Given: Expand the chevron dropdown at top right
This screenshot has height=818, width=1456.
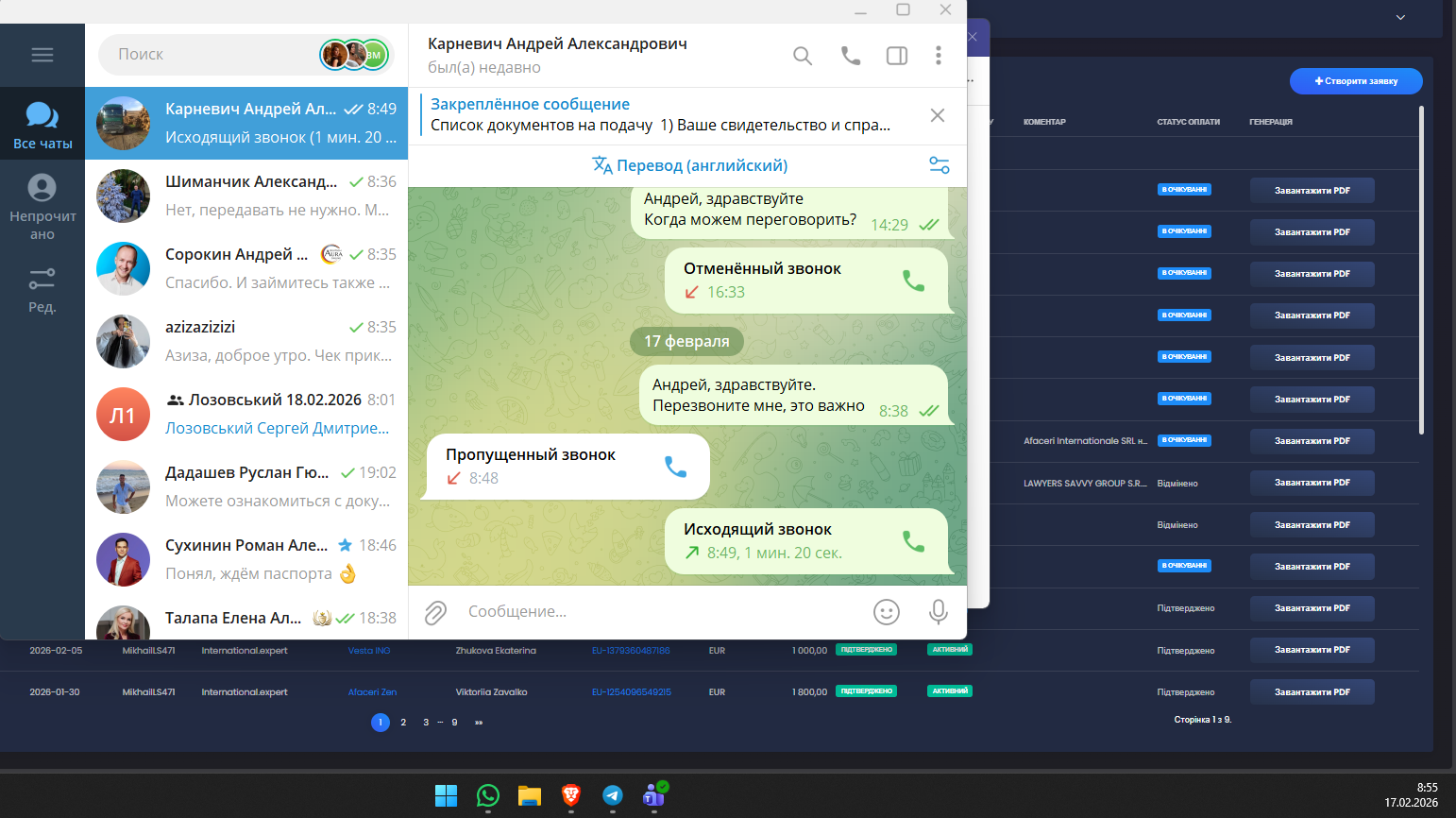Looking at the screenshot, I should [x=1400, y=17].
